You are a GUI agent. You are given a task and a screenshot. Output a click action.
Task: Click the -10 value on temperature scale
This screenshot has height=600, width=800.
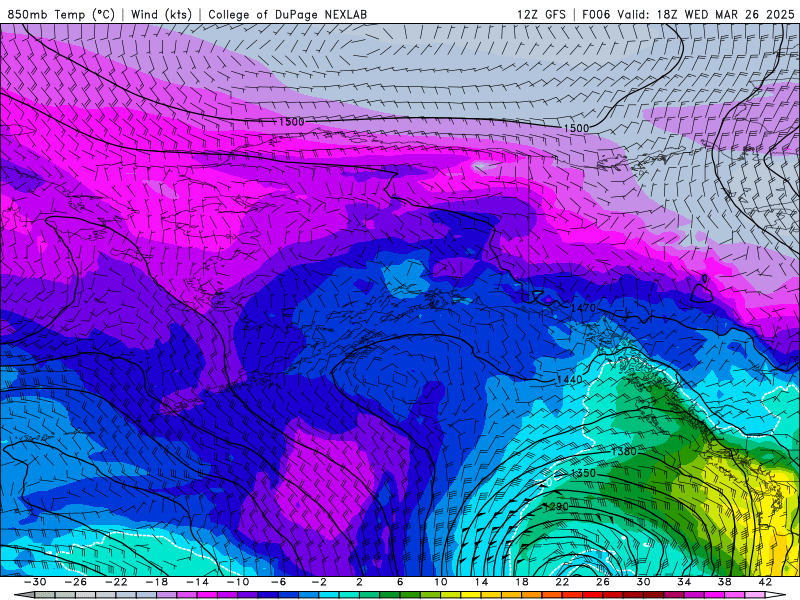point(238,582)
